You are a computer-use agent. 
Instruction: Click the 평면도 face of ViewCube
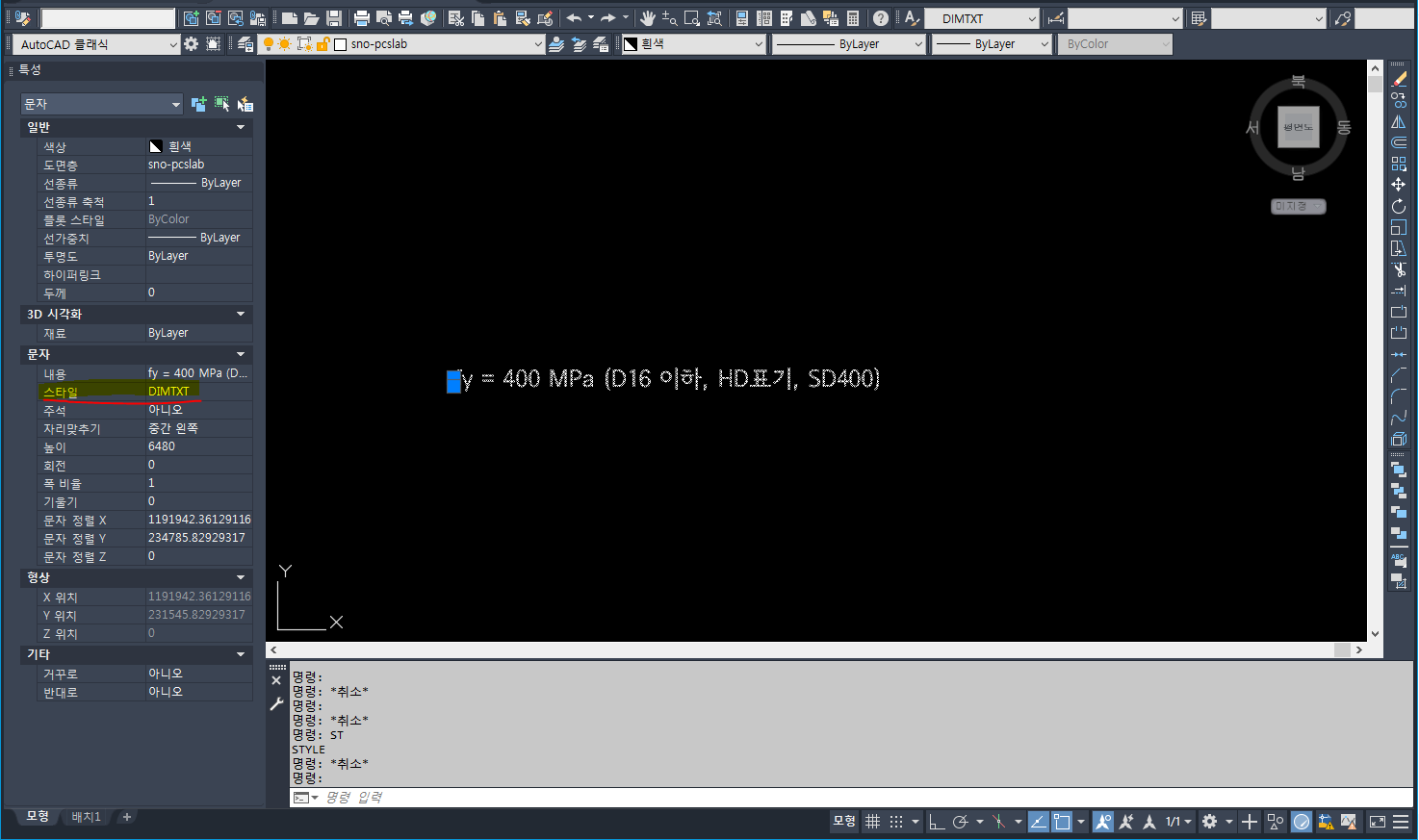pos(1298,127)
